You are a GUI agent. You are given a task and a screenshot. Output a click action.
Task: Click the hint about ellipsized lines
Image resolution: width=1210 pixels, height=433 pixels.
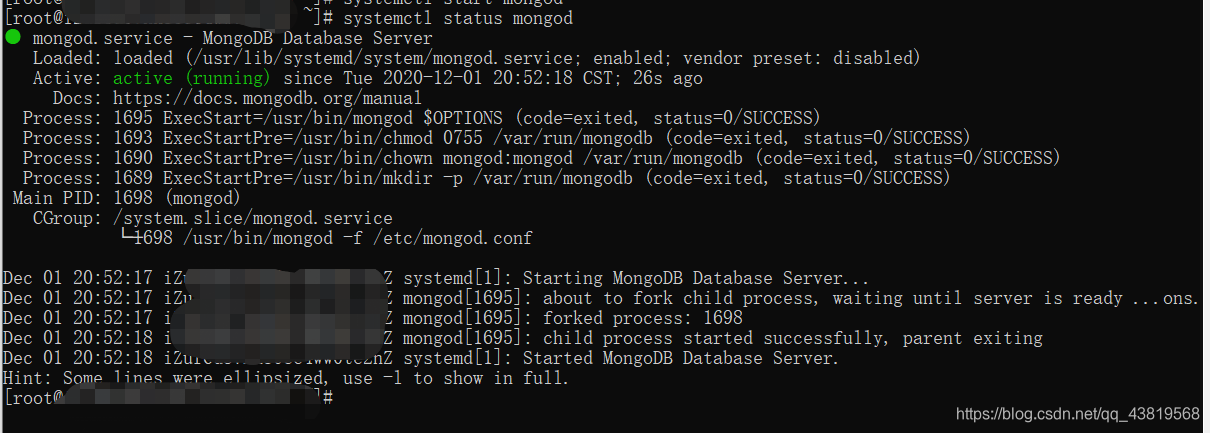coord(285,378)
